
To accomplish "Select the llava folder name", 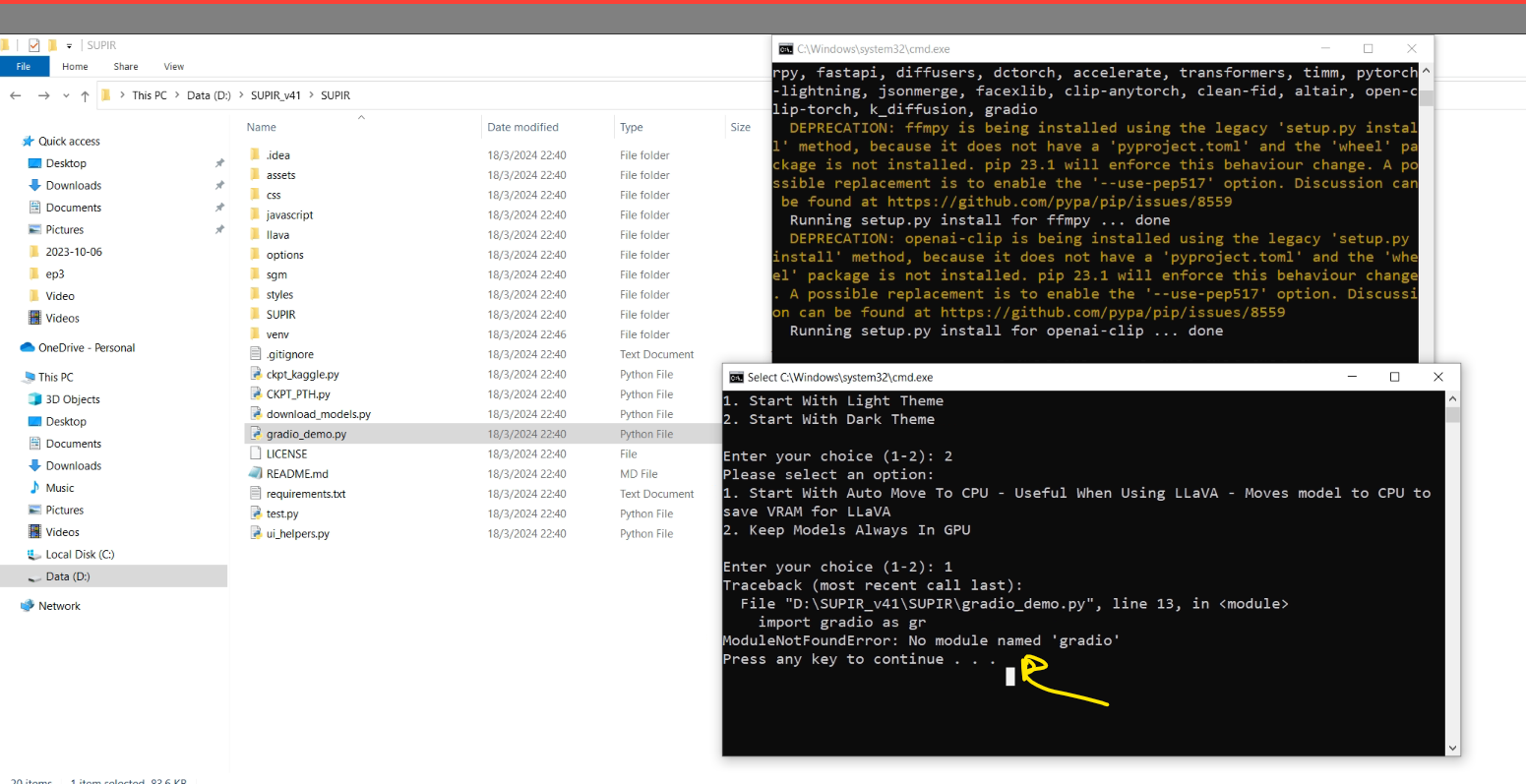I will [x=277, y=235].
